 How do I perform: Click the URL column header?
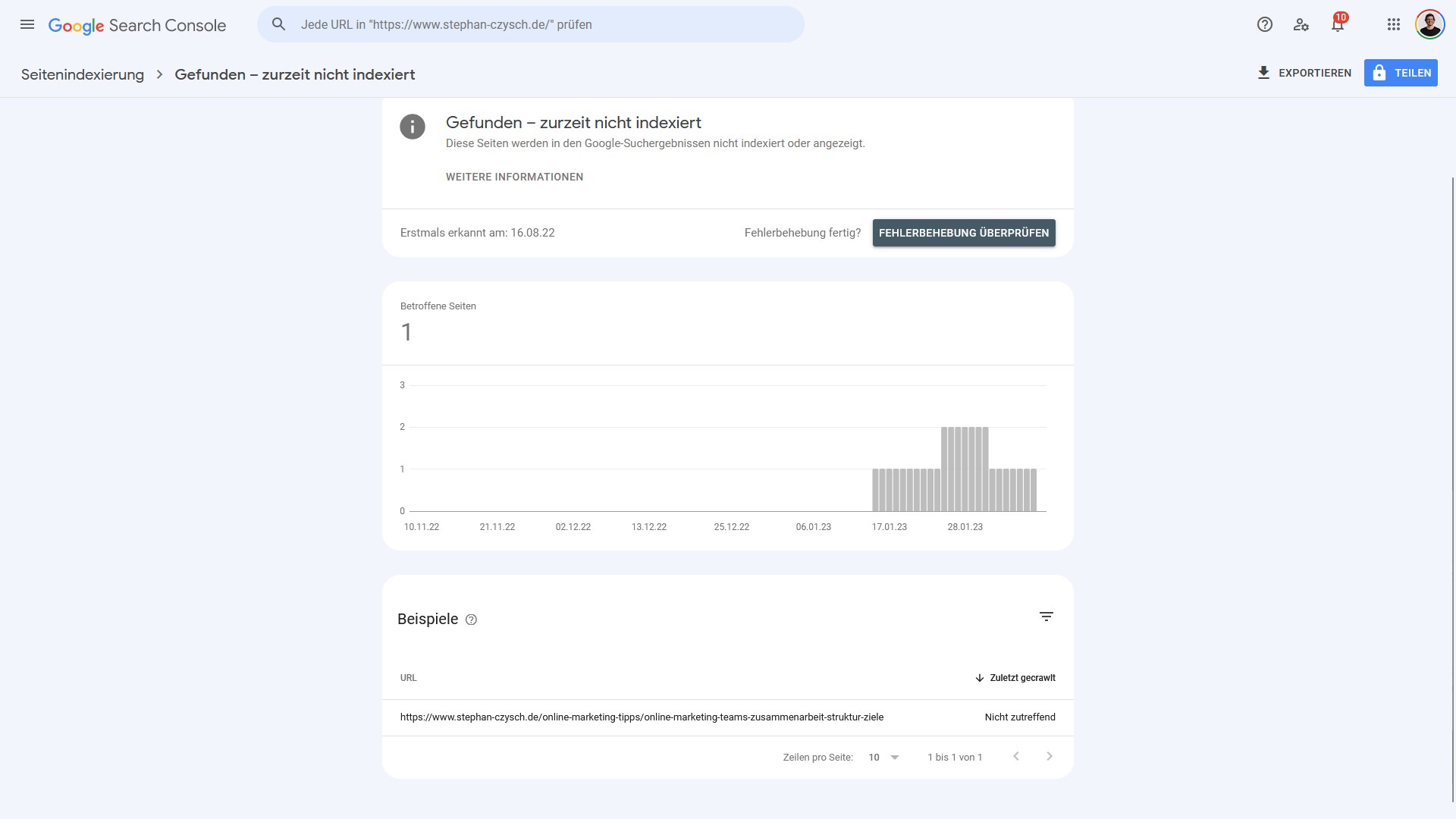pos(409,678)
